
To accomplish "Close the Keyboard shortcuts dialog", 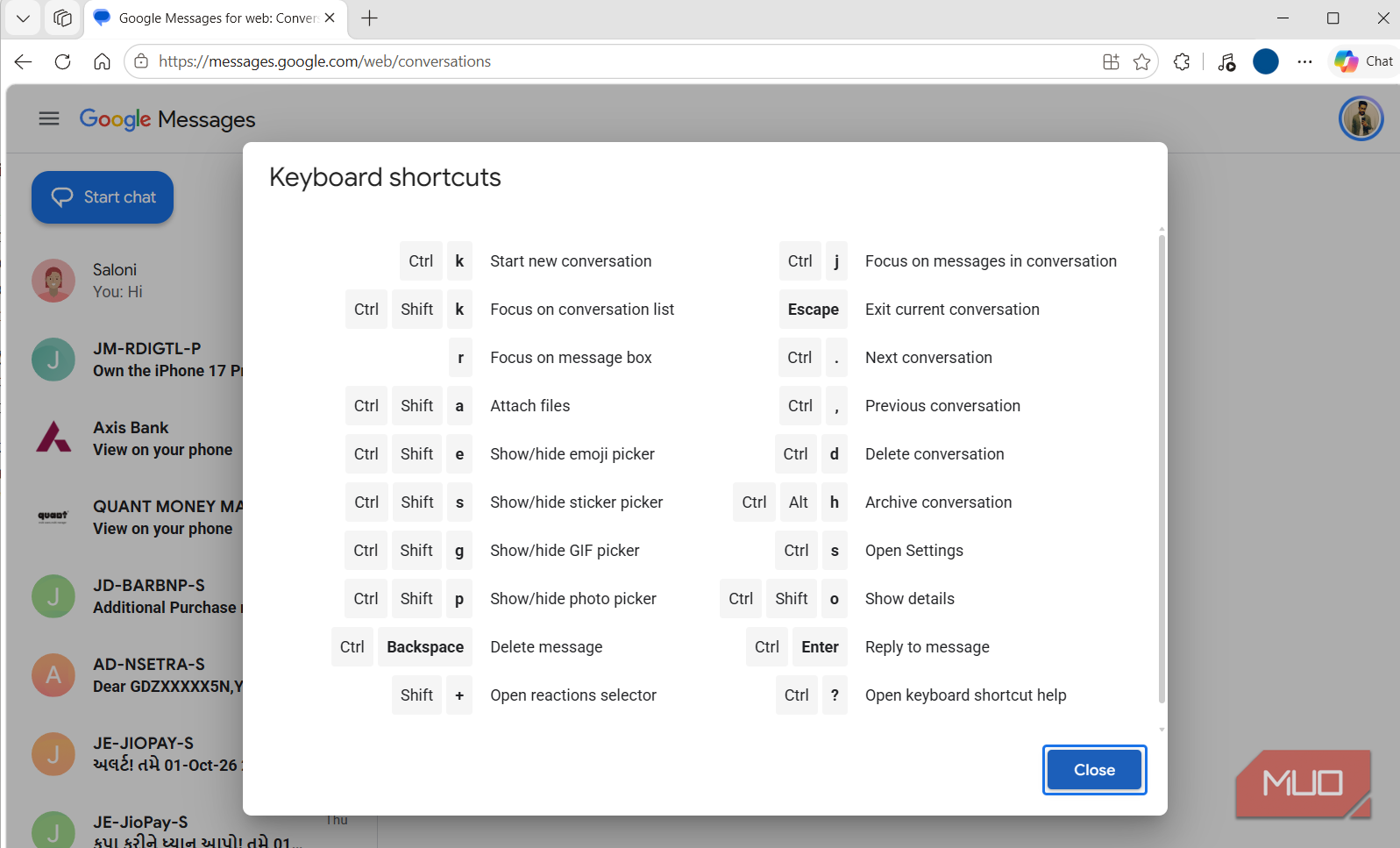I will pos(1094,770).
